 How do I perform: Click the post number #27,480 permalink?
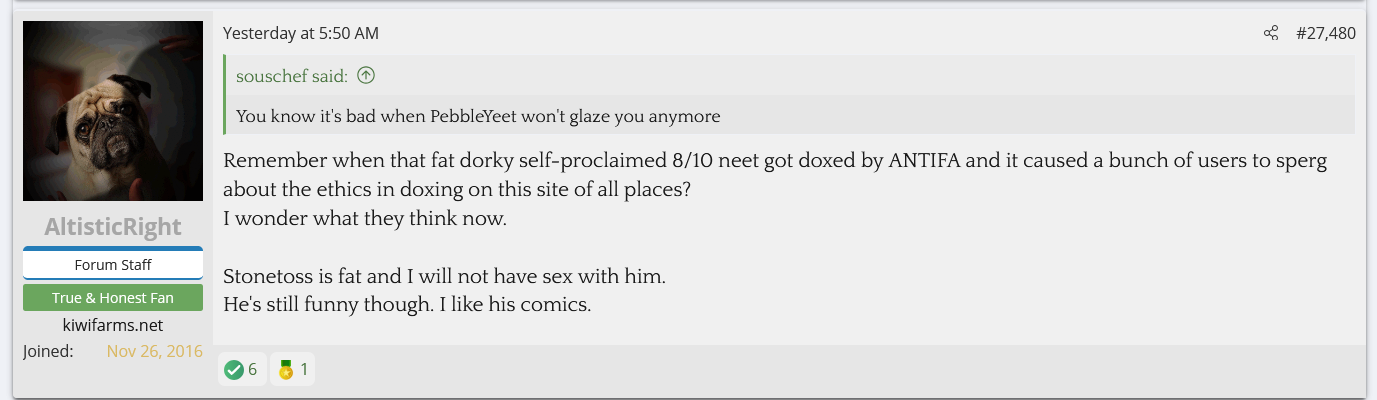tap(1325, 34)
